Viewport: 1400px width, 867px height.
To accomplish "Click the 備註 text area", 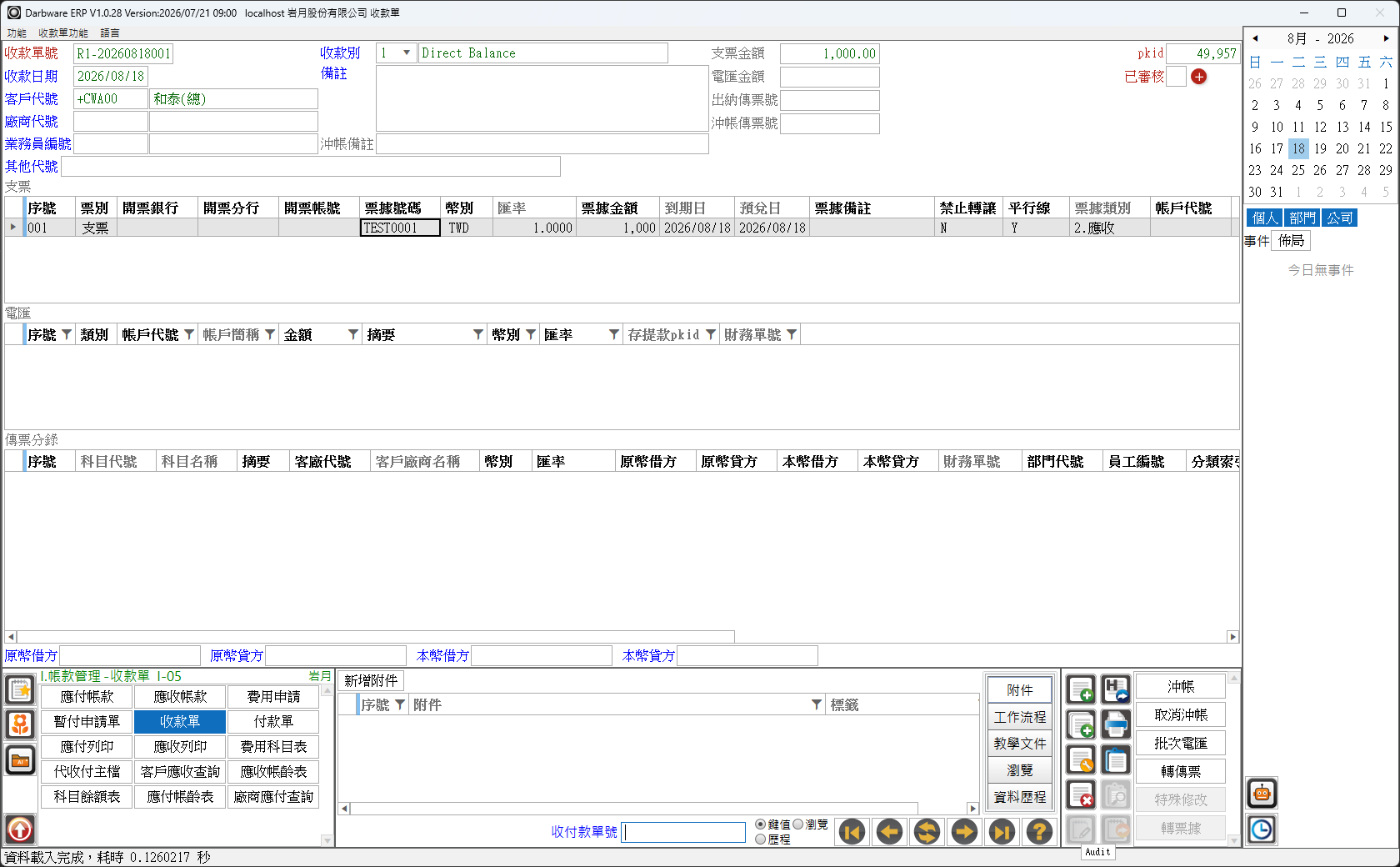I will pyautogui.click(x=542, y=98).
